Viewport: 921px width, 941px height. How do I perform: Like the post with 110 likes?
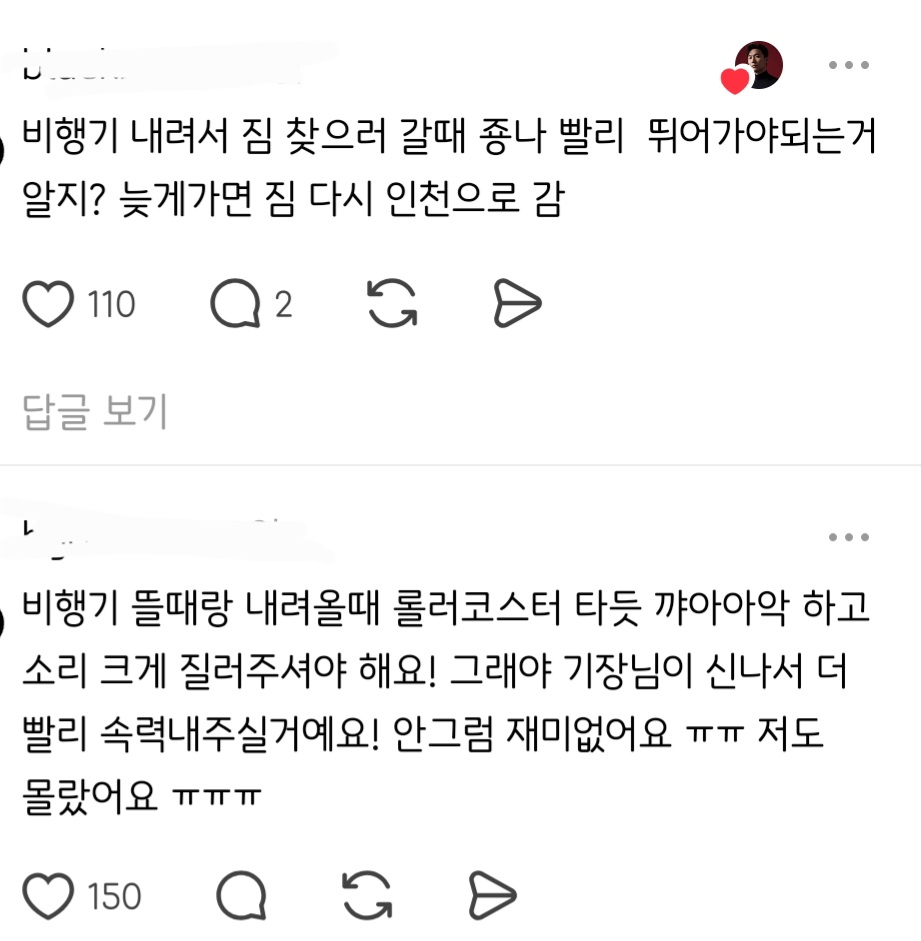coord(48,304)
